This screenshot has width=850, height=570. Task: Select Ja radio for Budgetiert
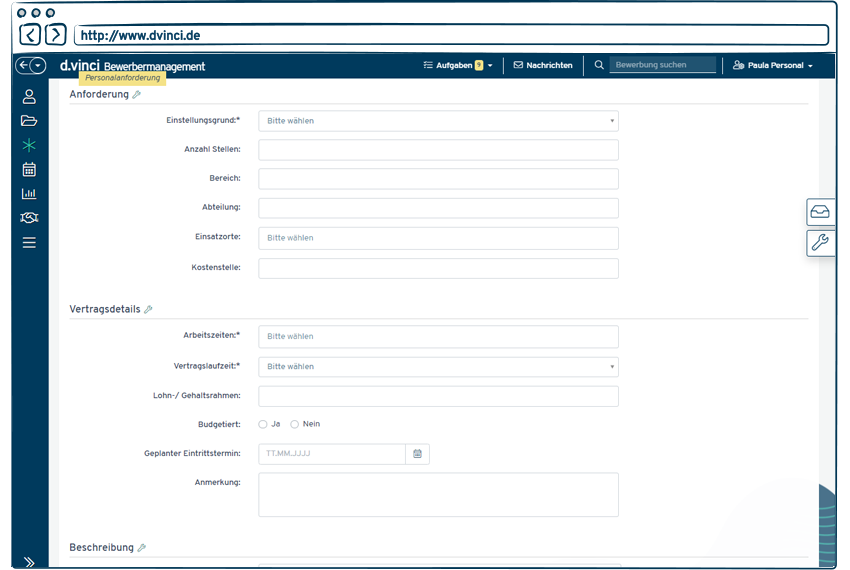click(x=263, y=424)
